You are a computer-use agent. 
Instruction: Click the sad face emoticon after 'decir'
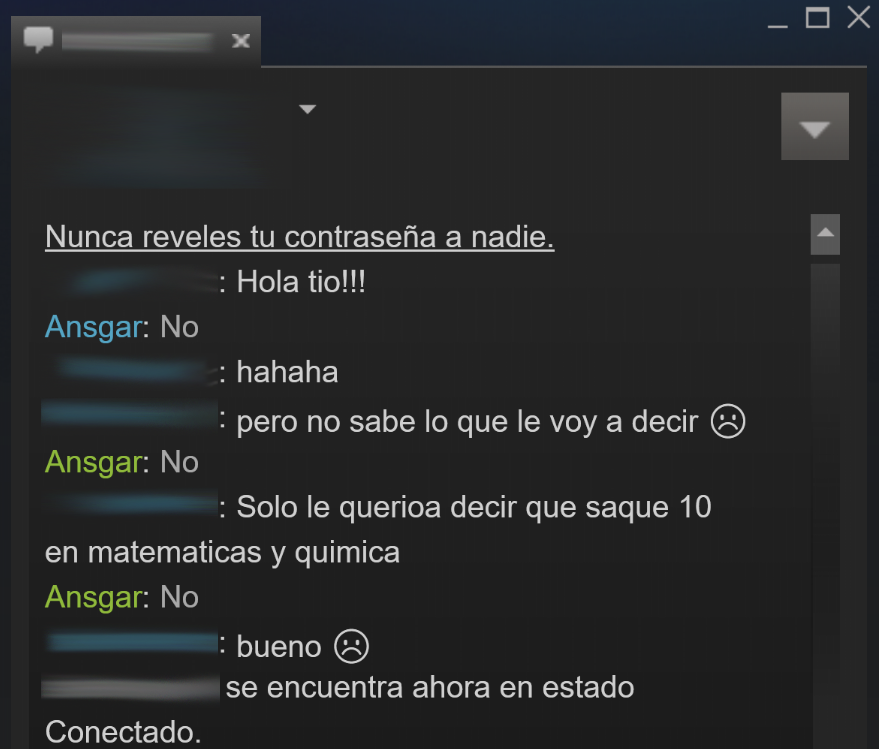tap(728, 421)
